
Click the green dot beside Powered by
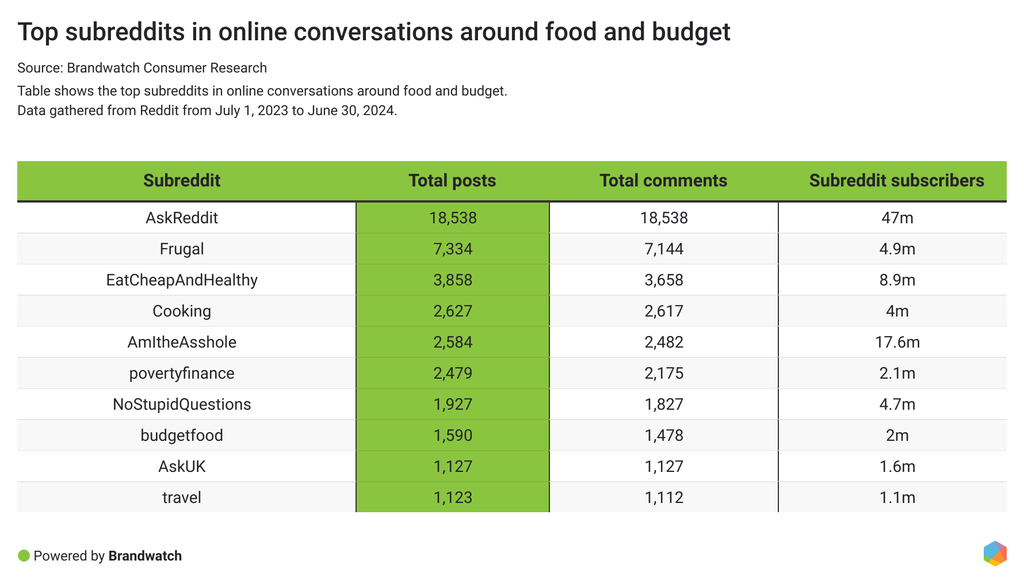tap(24, 555)
